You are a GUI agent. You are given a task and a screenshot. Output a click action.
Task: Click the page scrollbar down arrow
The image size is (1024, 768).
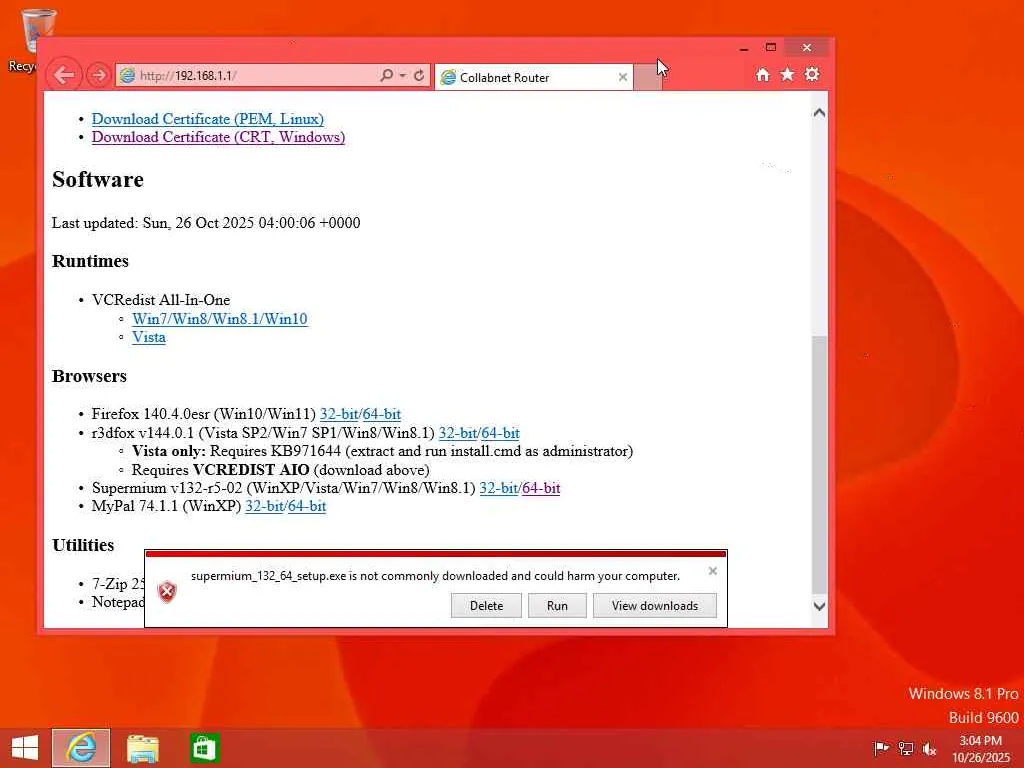(x=819, y=606)
